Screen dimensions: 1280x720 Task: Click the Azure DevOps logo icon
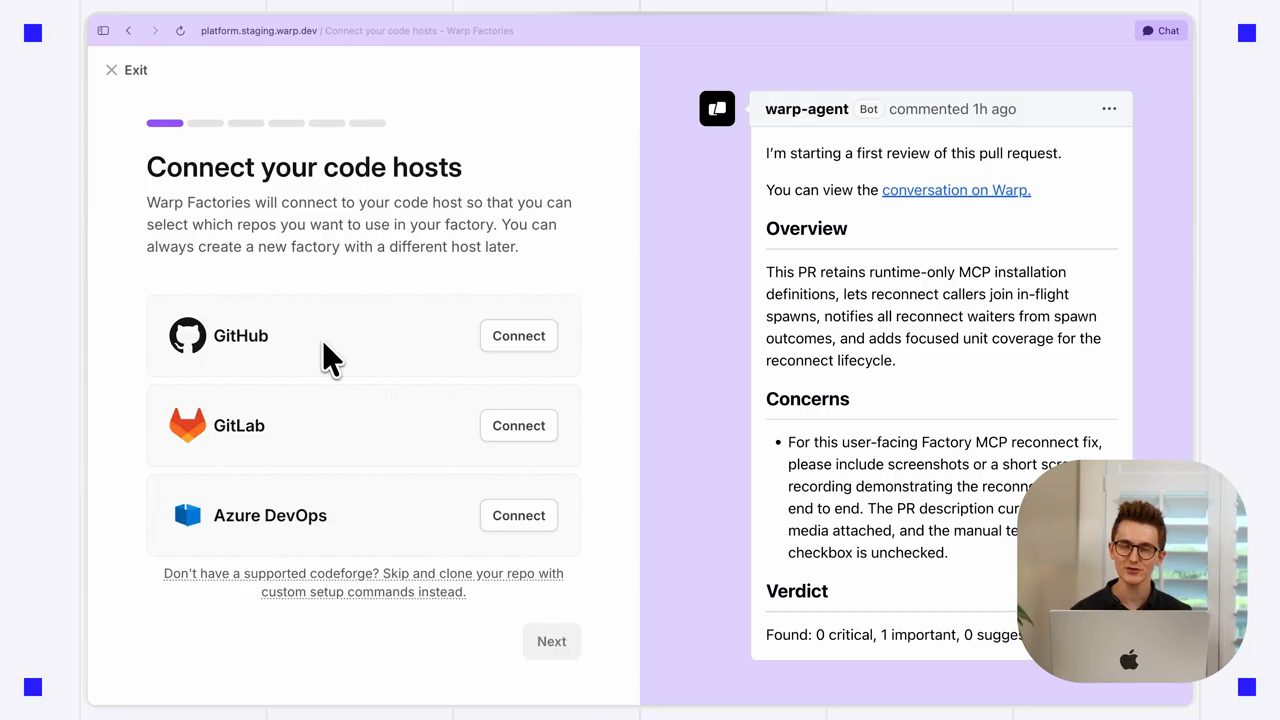[x=187, y=515]
